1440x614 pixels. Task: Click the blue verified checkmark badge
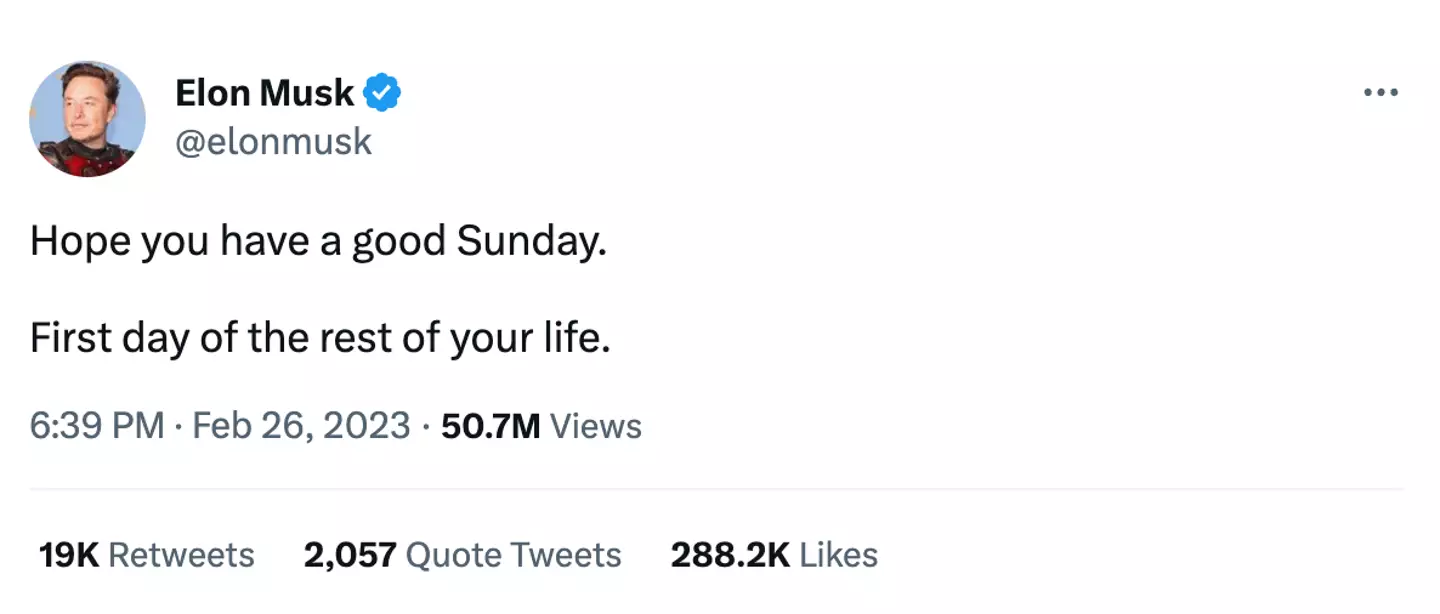pos(382,93)
